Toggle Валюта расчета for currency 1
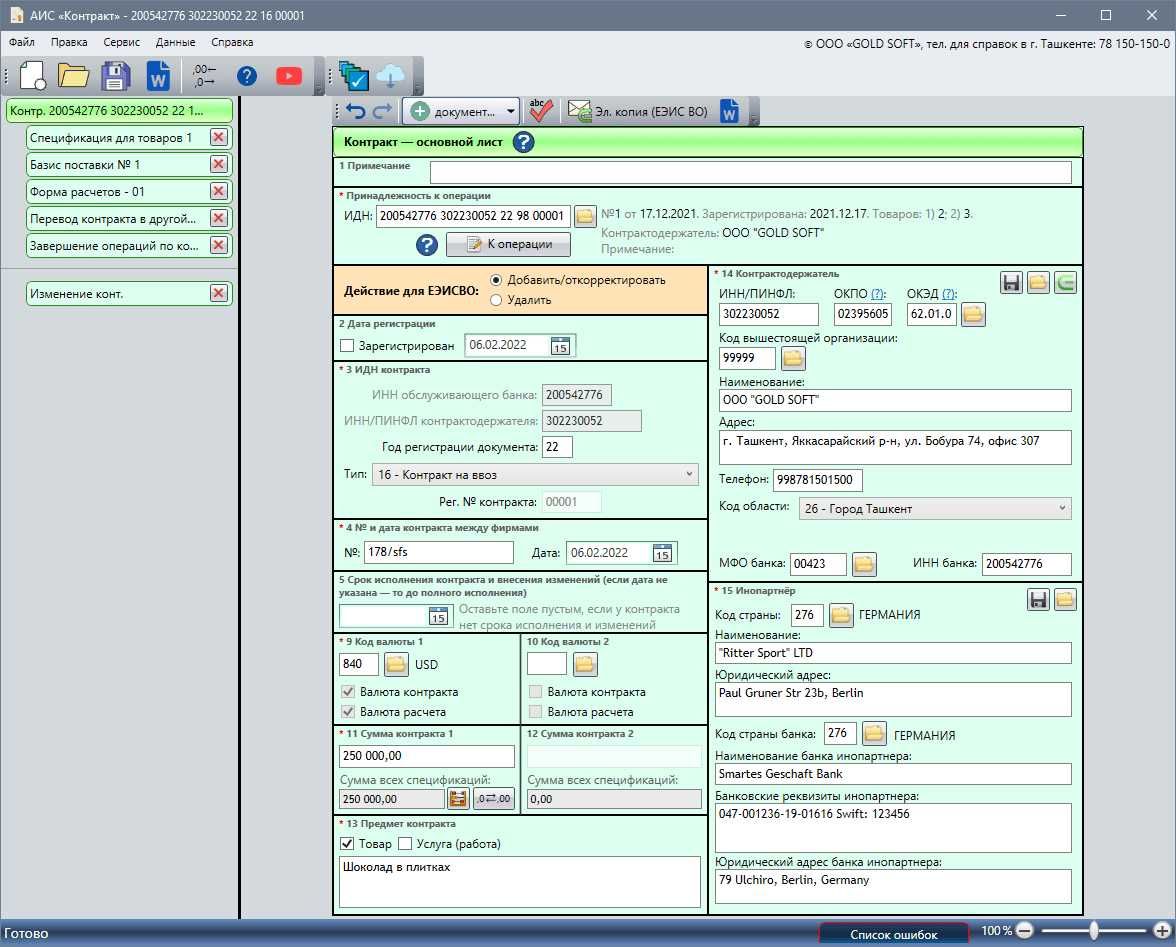The width and height of the screenshot is (1176, 947). click(x=347, y=712)
